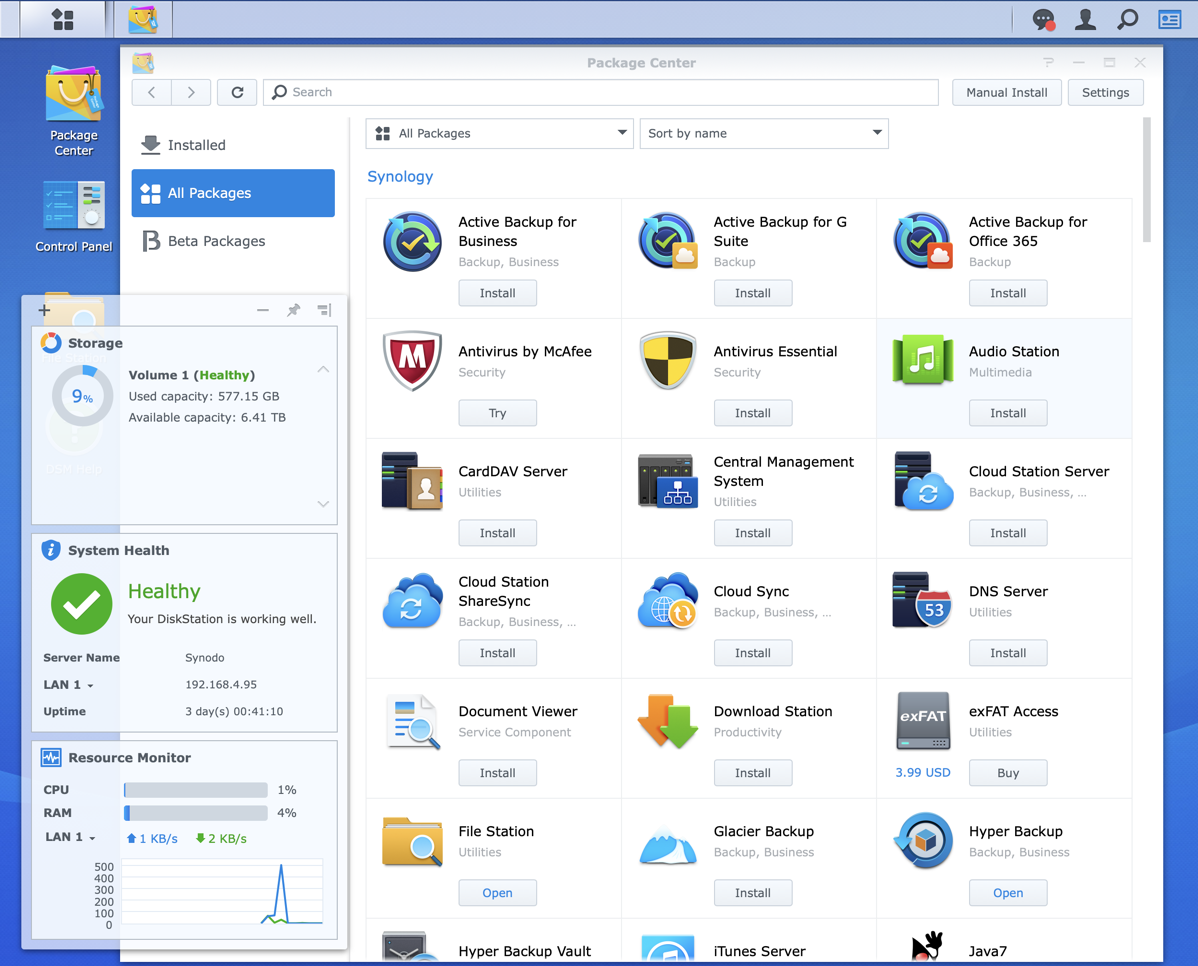Click the CardDAV Server icon

413,481
